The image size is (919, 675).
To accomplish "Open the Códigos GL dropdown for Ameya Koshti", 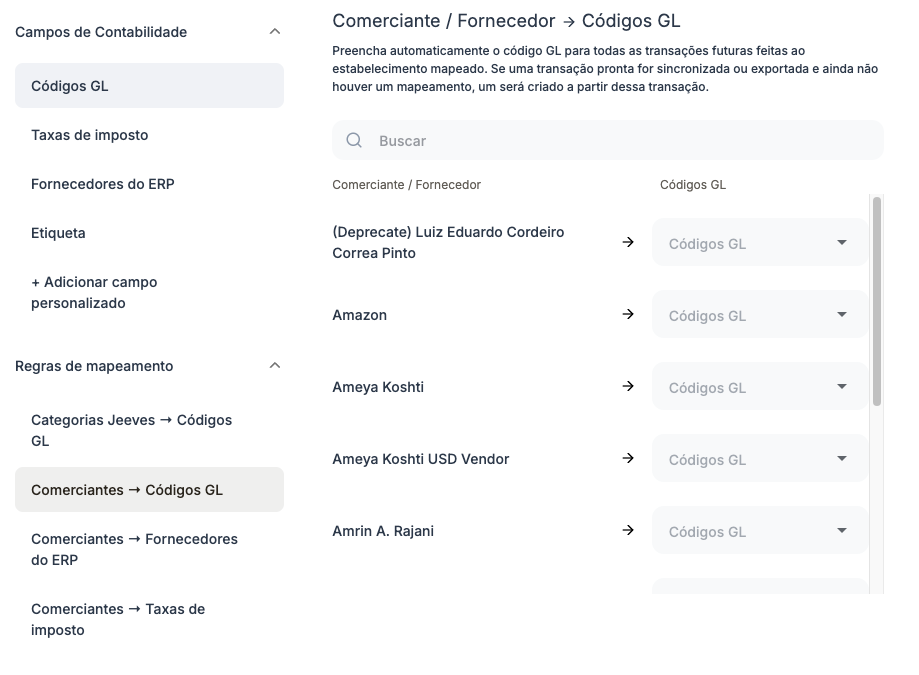I will (x=760, y=387).
